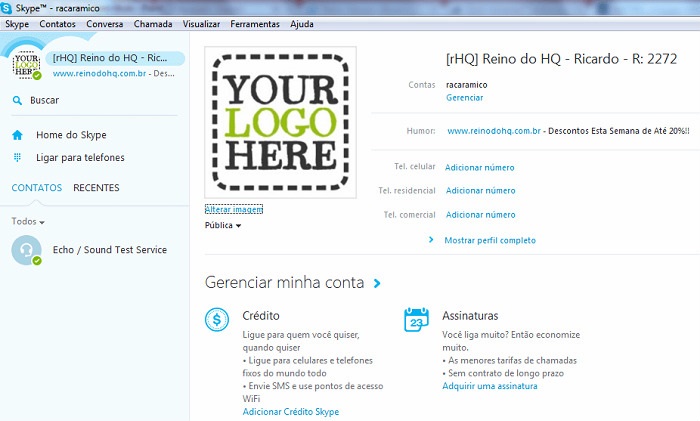Add a number for Tel. residencial
700x421 pixels.
(x=480, y=191)
